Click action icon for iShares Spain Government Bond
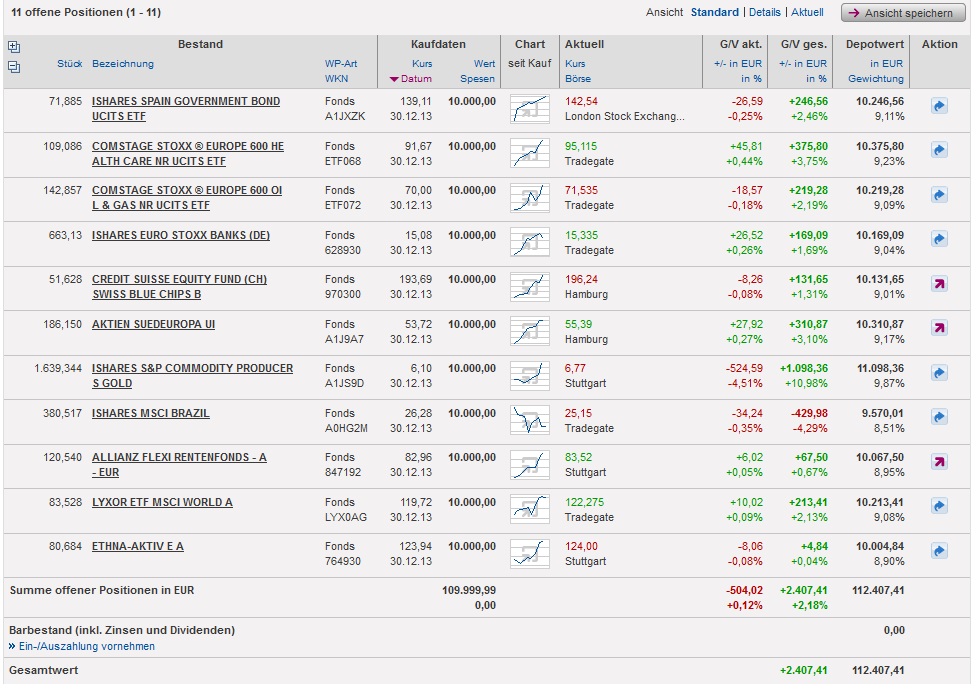Viewport: 979px width, 693px height. point(939,105)
